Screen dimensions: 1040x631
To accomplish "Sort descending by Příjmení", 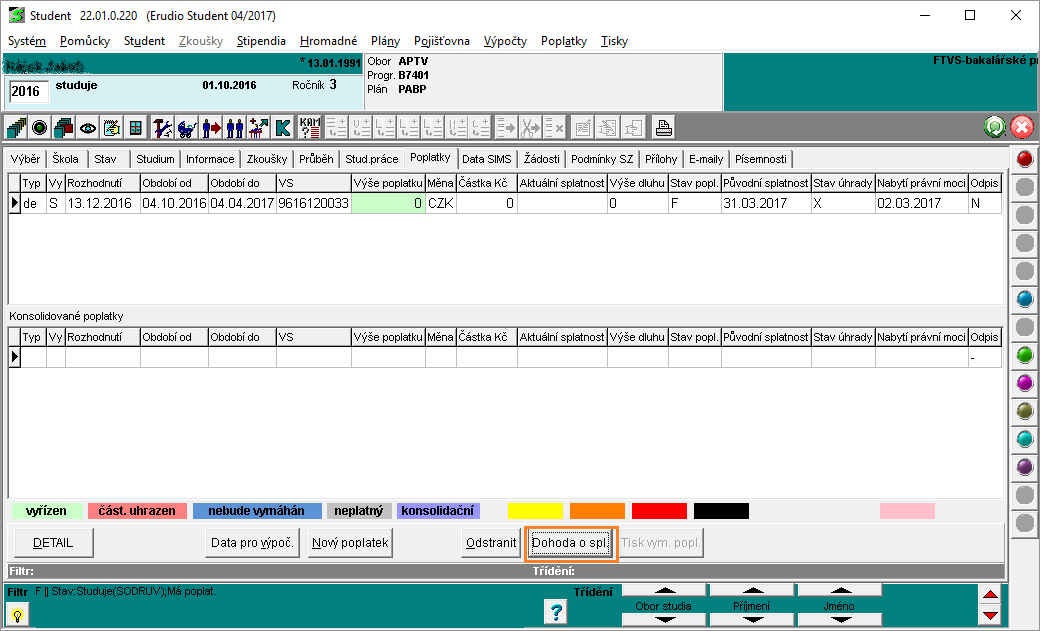I will point(751,619).
